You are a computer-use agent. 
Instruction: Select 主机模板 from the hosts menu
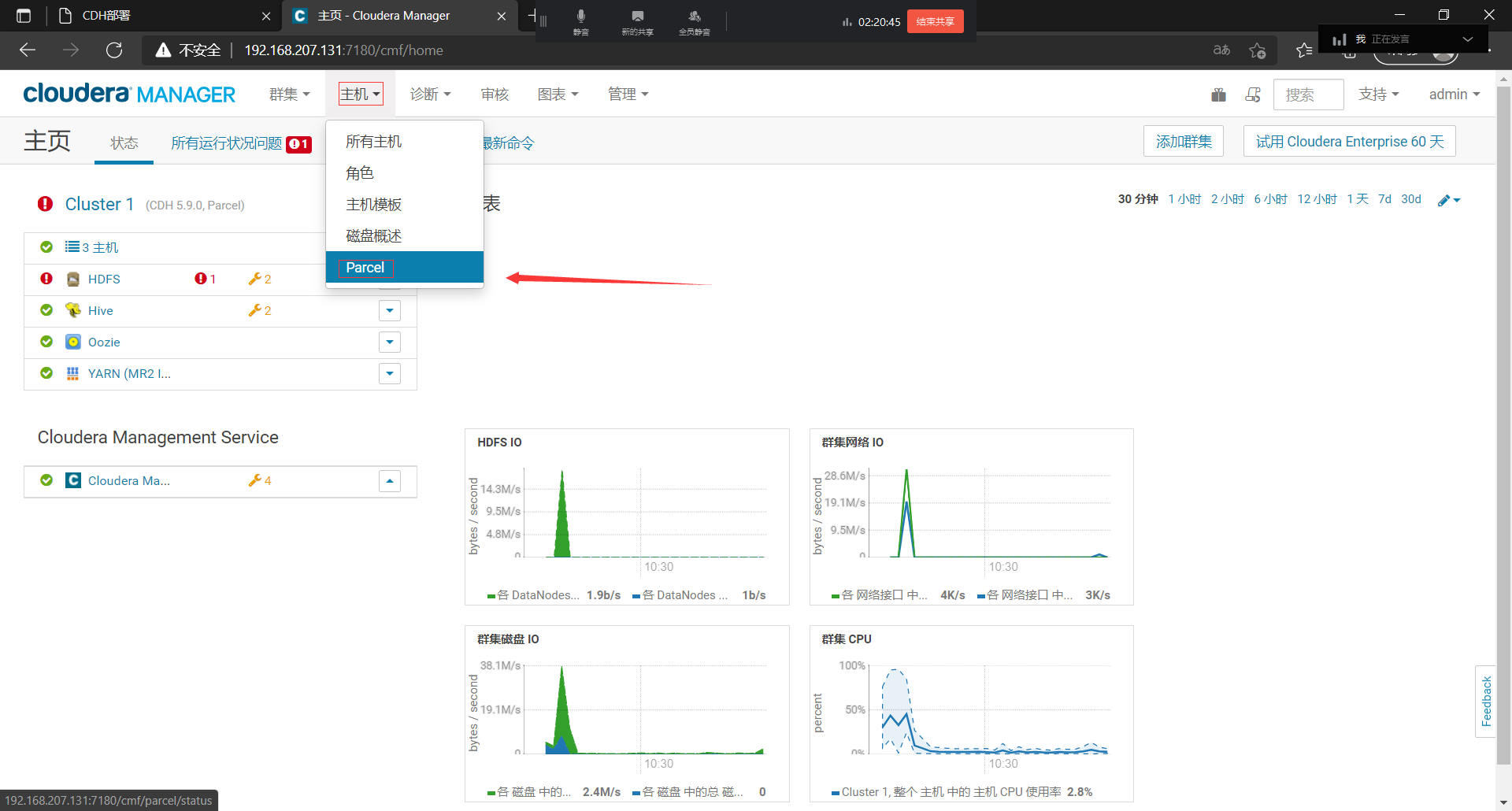coord(405,205)
